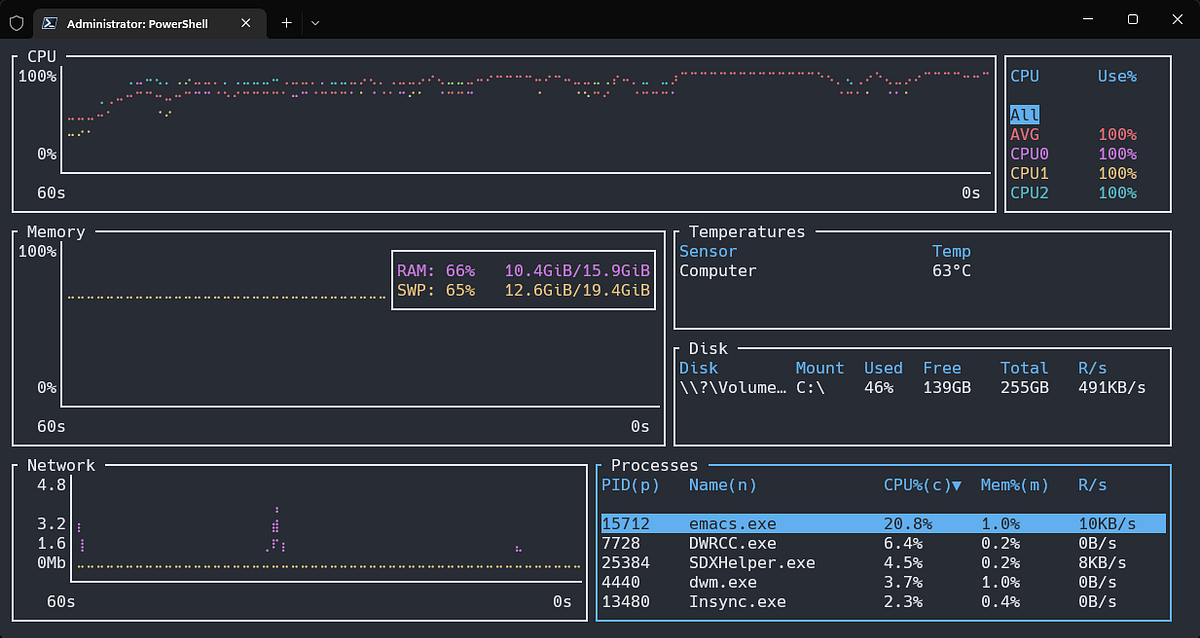This screenshot has width=1200, height=638.
Task: Sort processes by the Name(n) column
Action: [722, 485]
